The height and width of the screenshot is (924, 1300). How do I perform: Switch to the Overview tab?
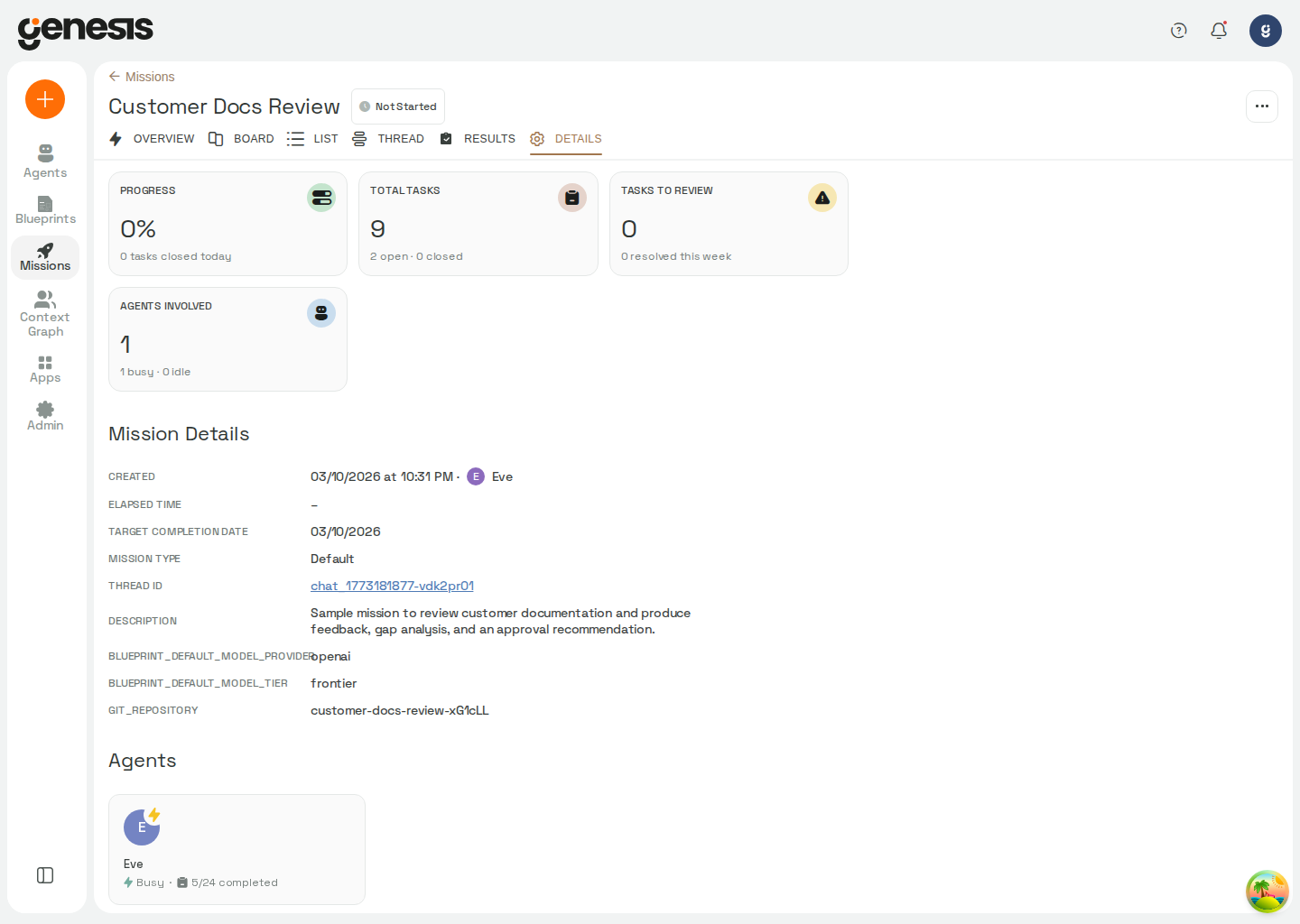click(152, 139)
